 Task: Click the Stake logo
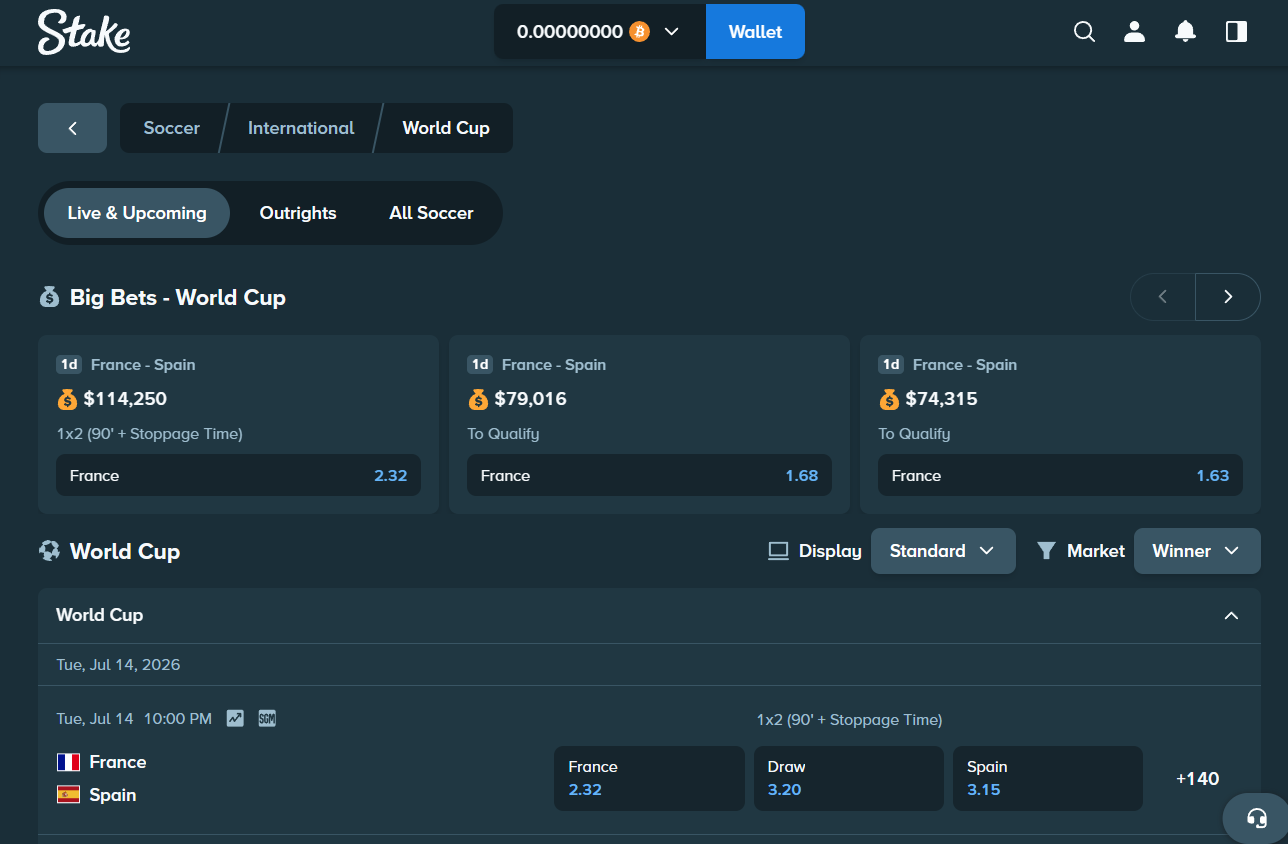[84, 32]
